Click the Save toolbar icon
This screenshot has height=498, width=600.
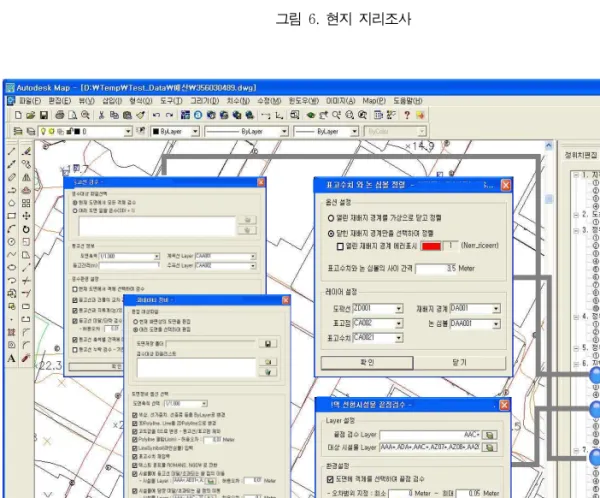[44, 115]
